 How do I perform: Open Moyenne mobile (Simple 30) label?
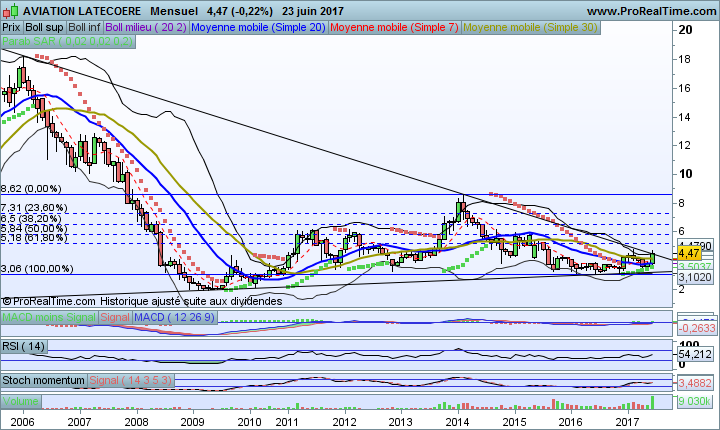[530, 28]
